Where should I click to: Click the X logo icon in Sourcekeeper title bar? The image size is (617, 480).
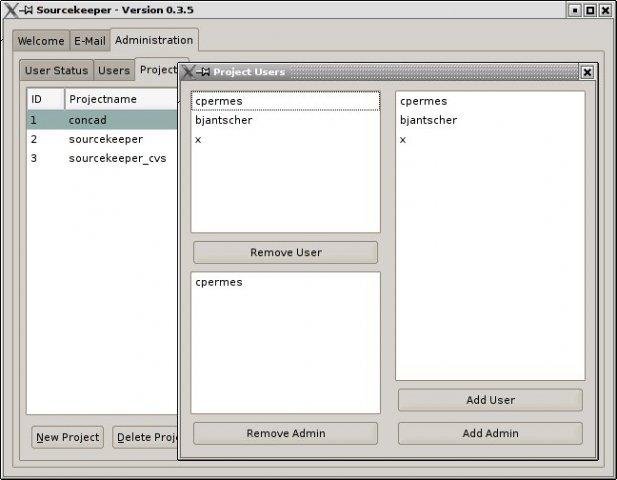(x=11, y=10)
